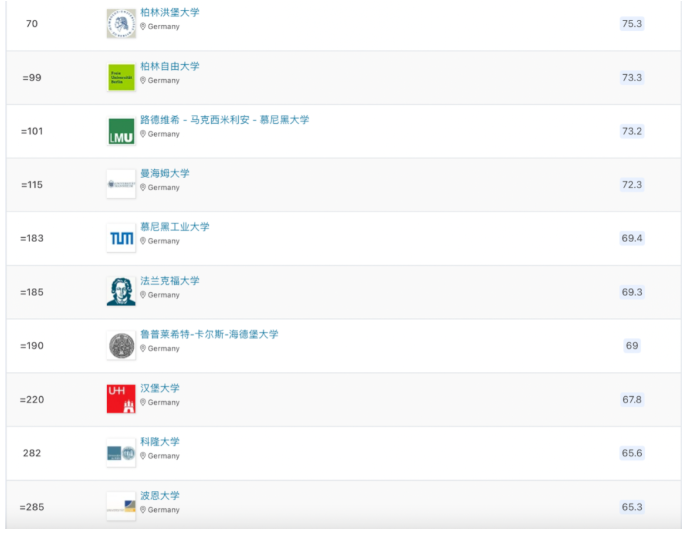Click the Bonn University logo
Image resolution: width=689 pixels, height=534 pixels.
[x=121, y=507]
